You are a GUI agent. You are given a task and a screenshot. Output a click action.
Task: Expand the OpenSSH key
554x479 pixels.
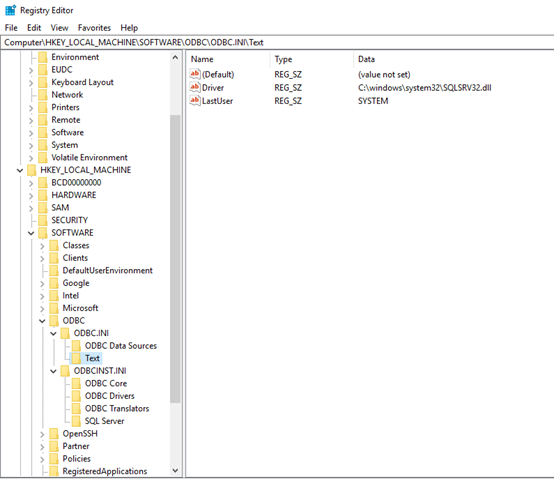42,434
